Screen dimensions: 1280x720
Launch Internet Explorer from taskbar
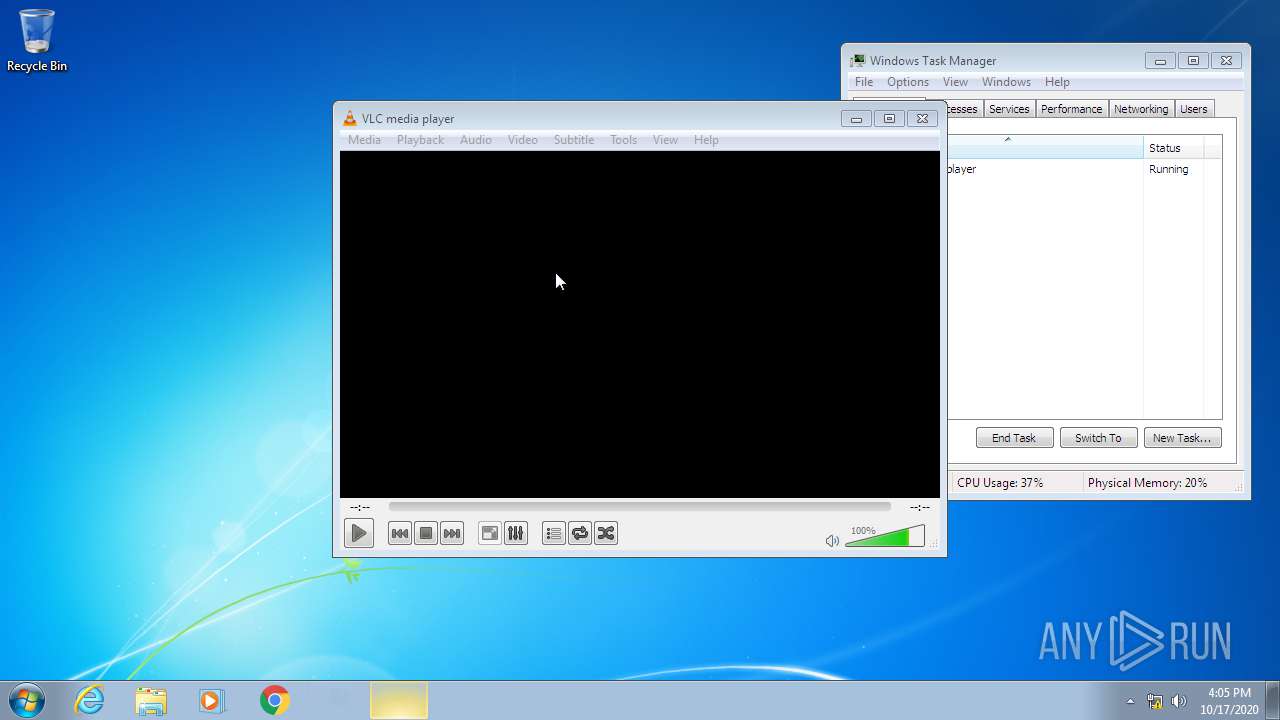point(90,700)
